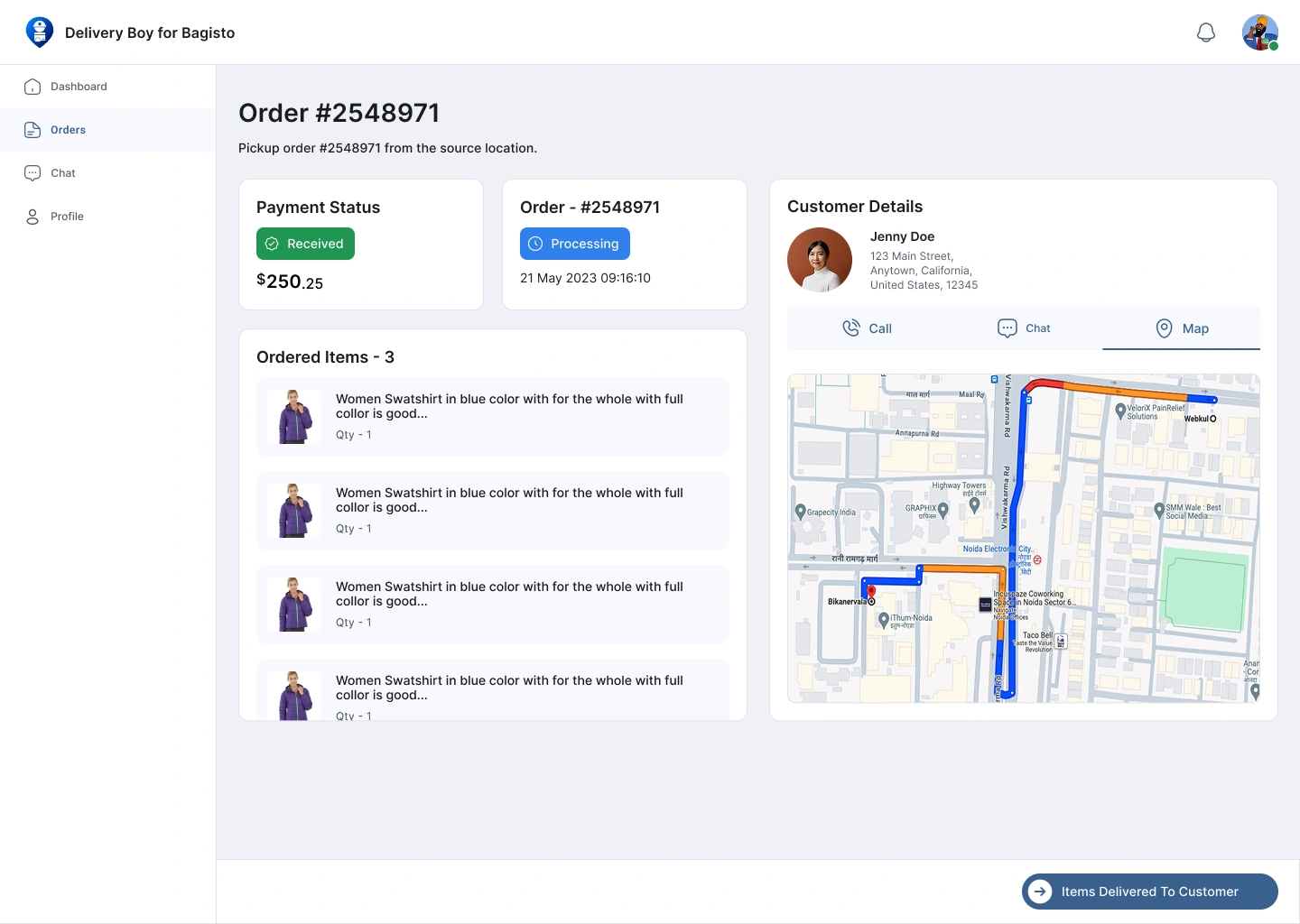Viewport: 1300px width, 924px height.
Task: Switch to the Call tab label
Action: (x=880, y=328)
